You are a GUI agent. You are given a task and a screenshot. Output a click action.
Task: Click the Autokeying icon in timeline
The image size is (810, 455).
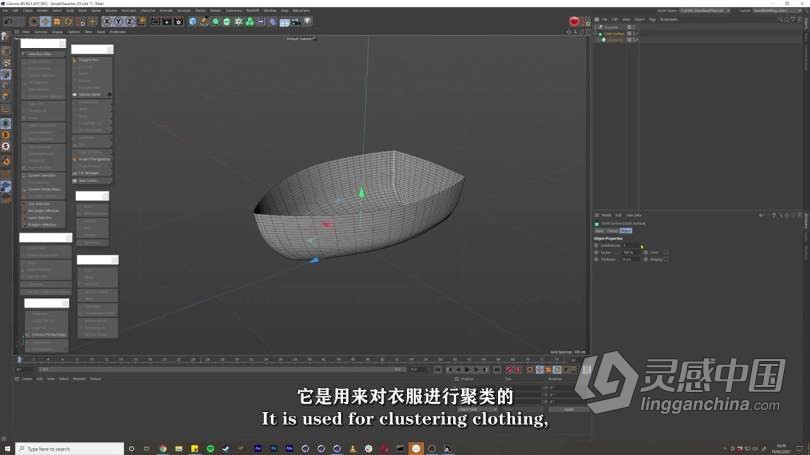(x=518, y=370)
